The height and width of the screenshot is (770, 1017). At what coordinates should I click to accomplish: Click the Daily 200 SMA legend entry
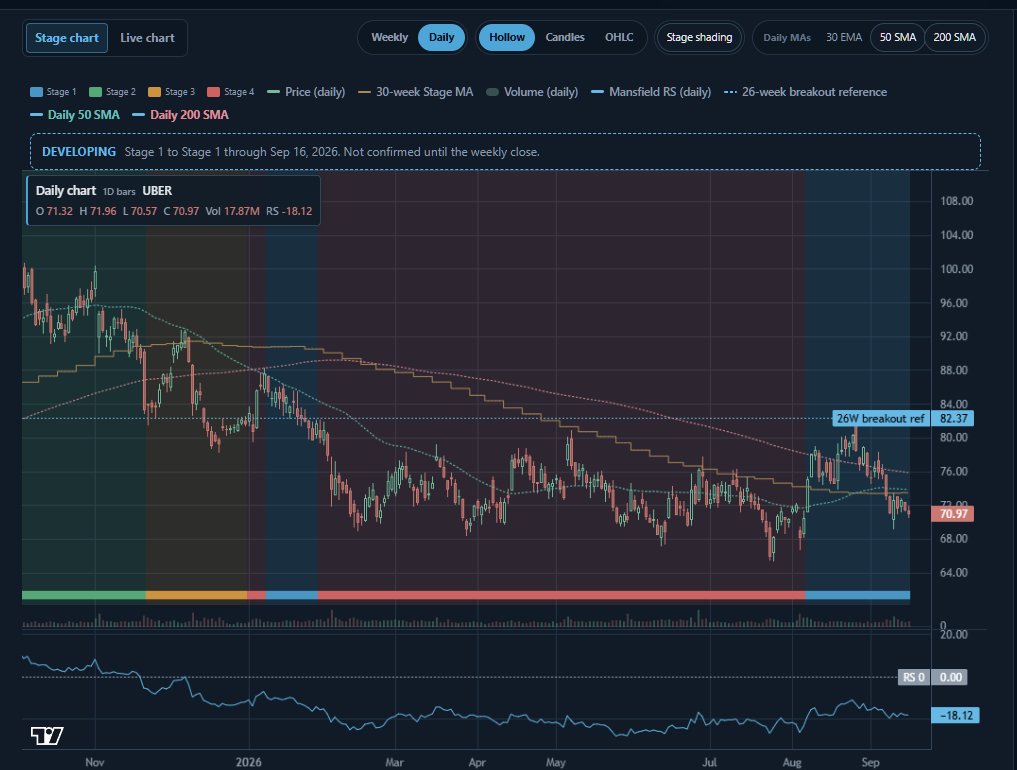point(180,115)
